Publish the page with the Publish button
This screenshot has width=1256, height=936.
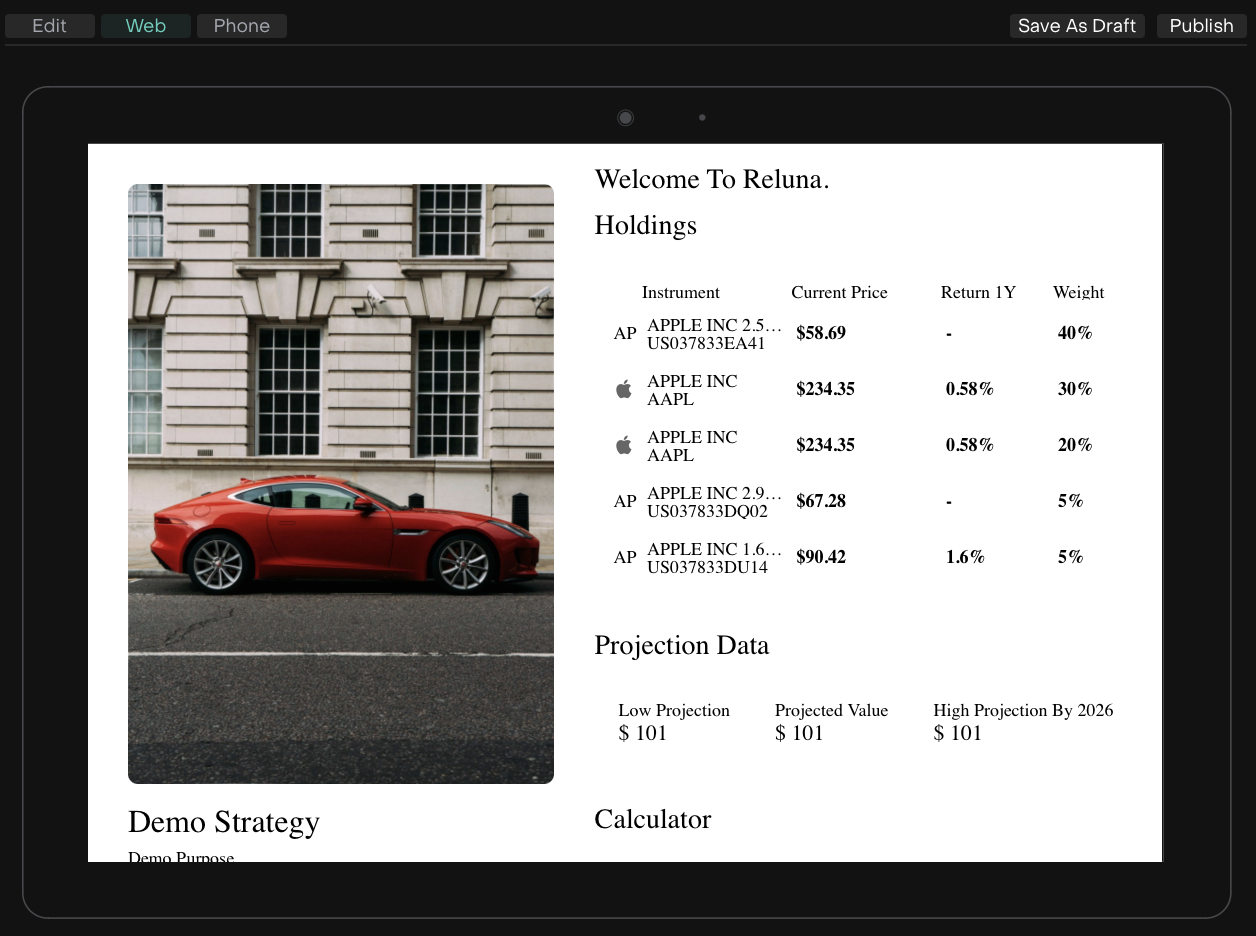(x=1201, y=26)
